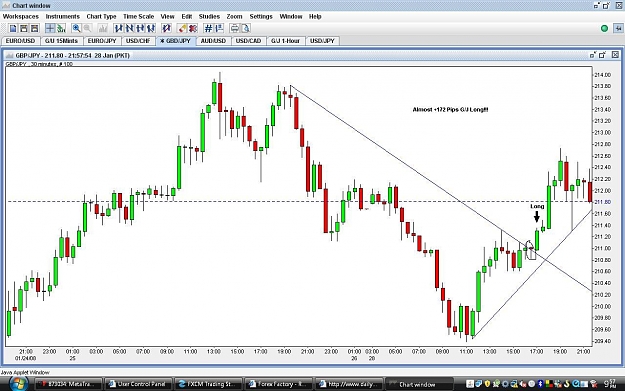Open Forex Factory taskbar button
Screen dimensions: 625x391
[x=278, y=384]
